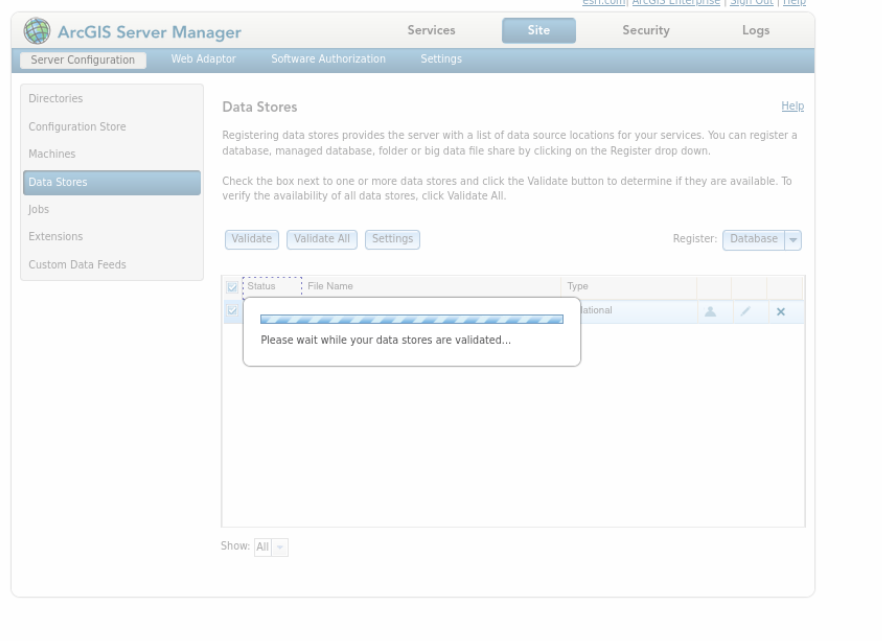The image size is (882, 641).
Task: Open data store permissions person icon
Action: pyautogui.click(x=710, y=312)
